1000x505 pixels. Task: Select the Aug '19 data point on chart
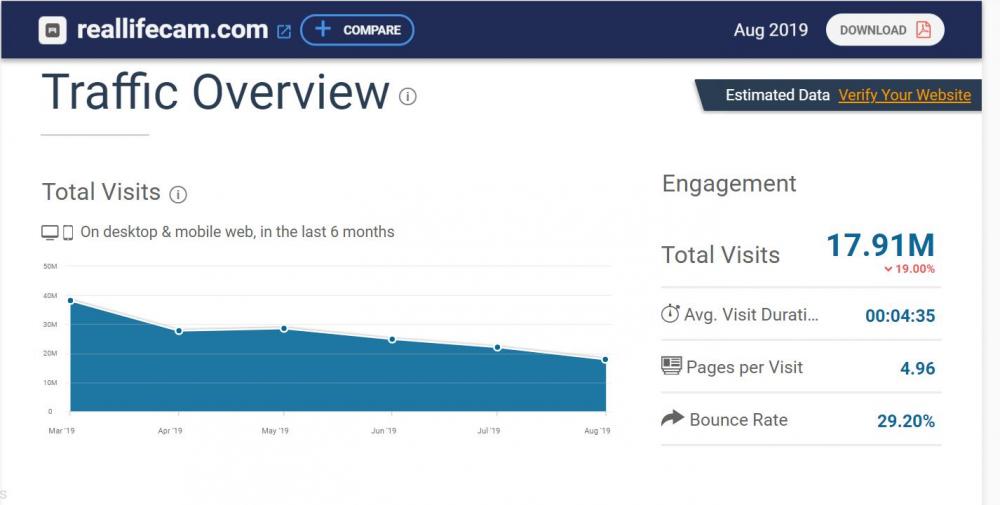point(605,360)
